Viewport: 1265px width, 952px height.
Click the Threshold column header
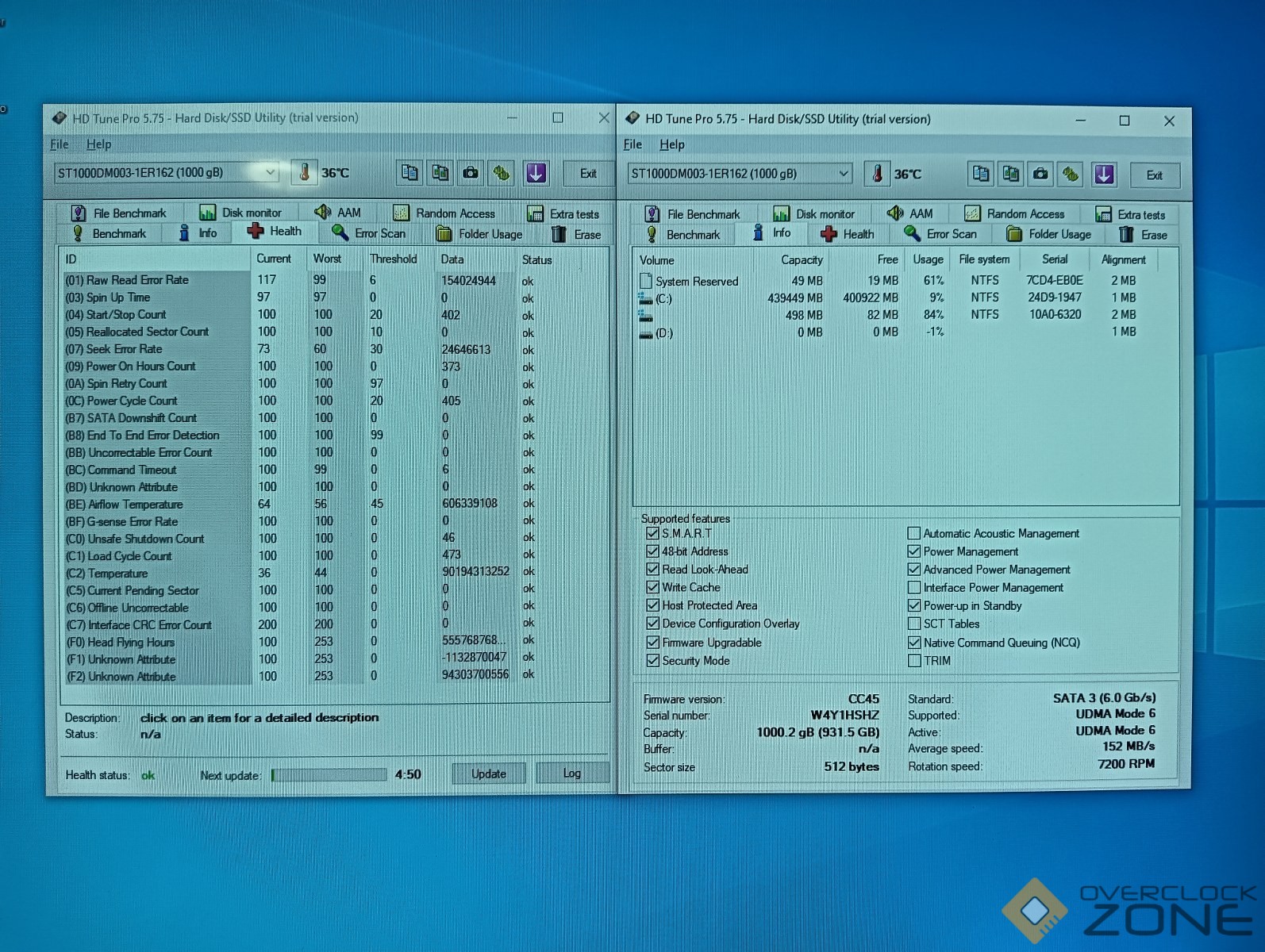(394, 259)
